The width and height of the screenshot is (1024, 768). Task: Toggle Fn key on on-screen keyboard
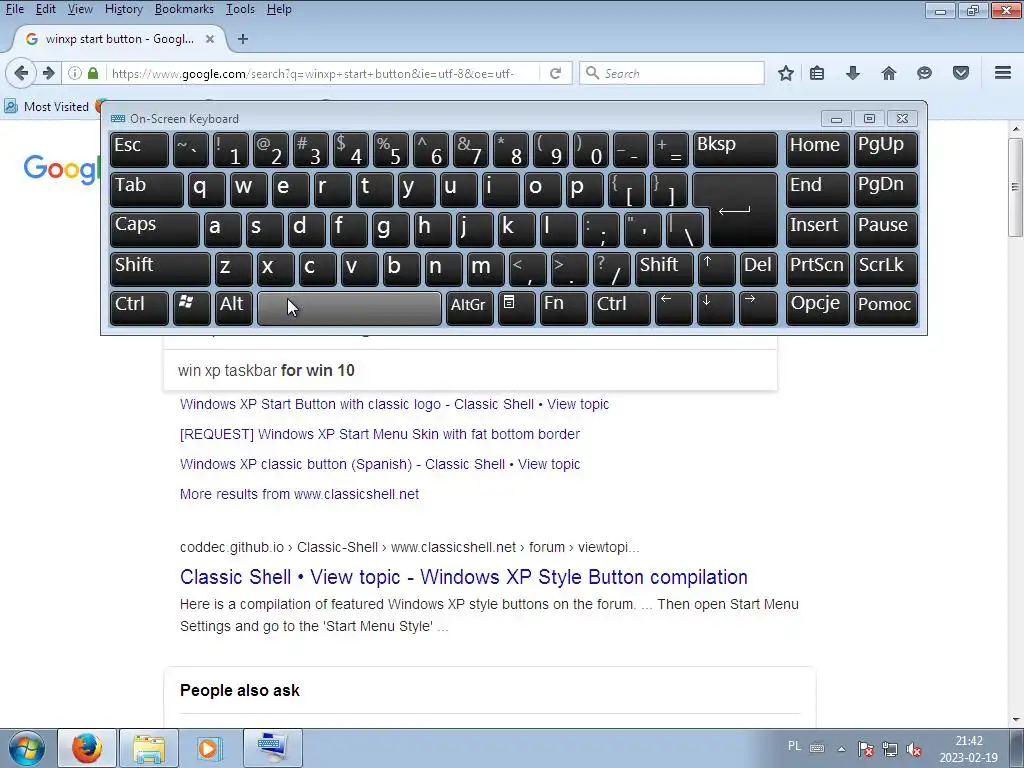pos(564,308)
